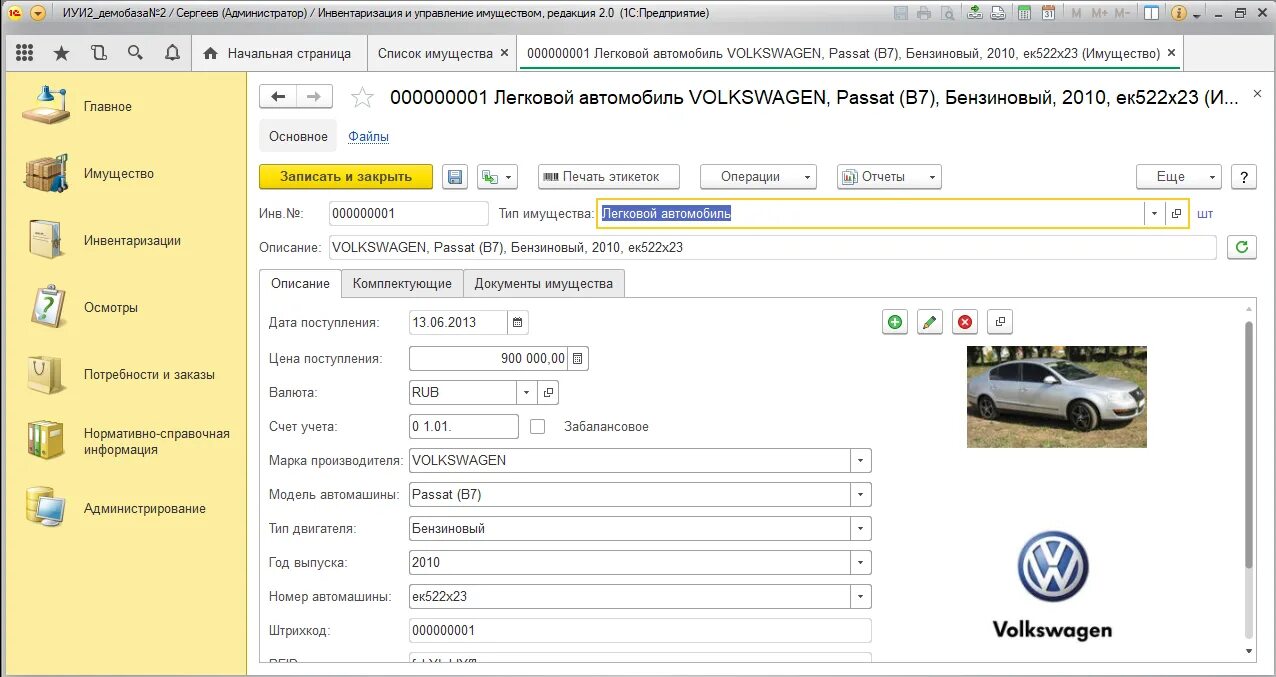Switch to the Комплектующие tab

coord(402,284)
